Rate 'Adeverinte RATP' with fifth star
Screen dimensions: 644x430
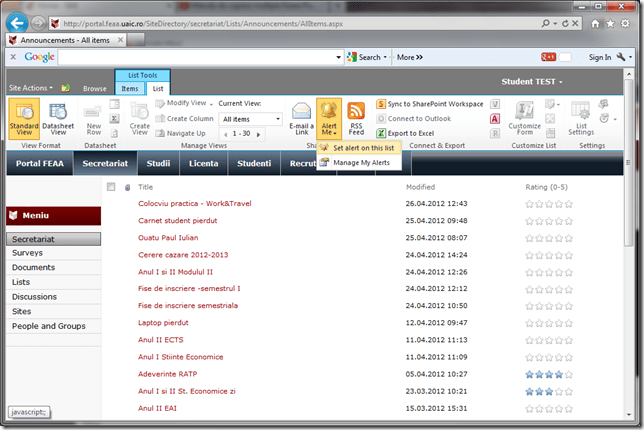point(568,373)
